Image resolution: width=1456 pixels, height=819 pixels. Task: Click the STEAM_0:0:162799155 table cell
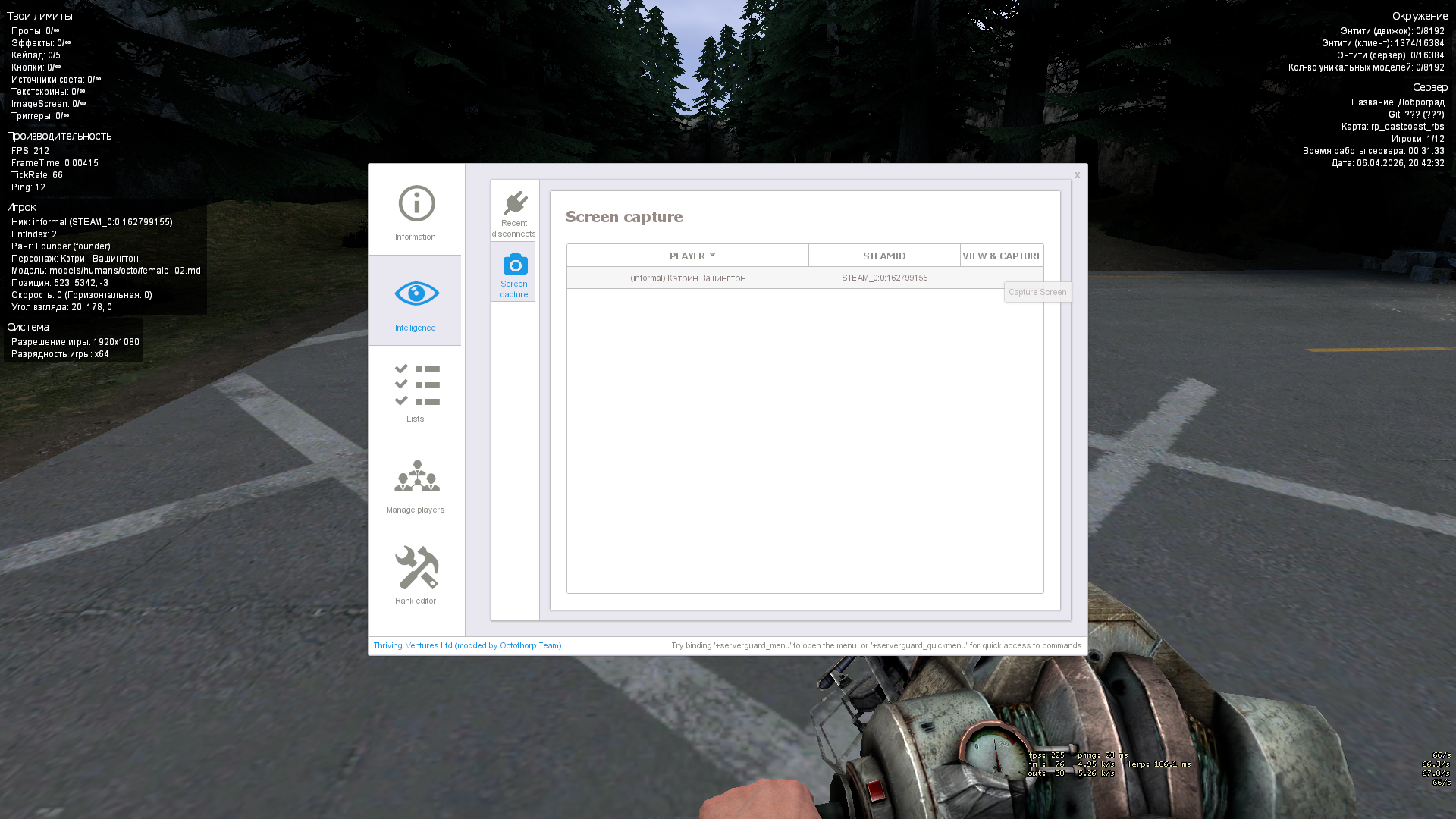point(884,278)
